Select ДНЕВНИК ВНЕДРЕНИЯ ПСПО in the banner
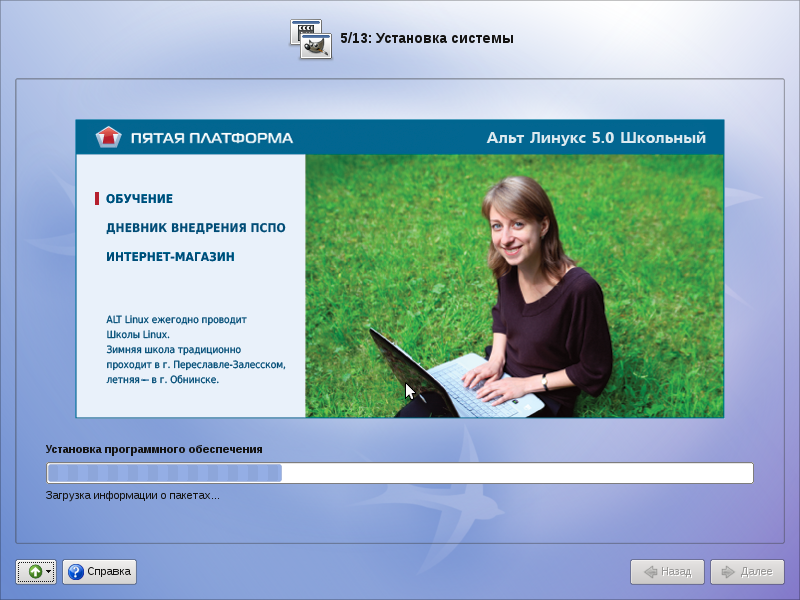The image size is (800, 600). (x=195, y=228)
